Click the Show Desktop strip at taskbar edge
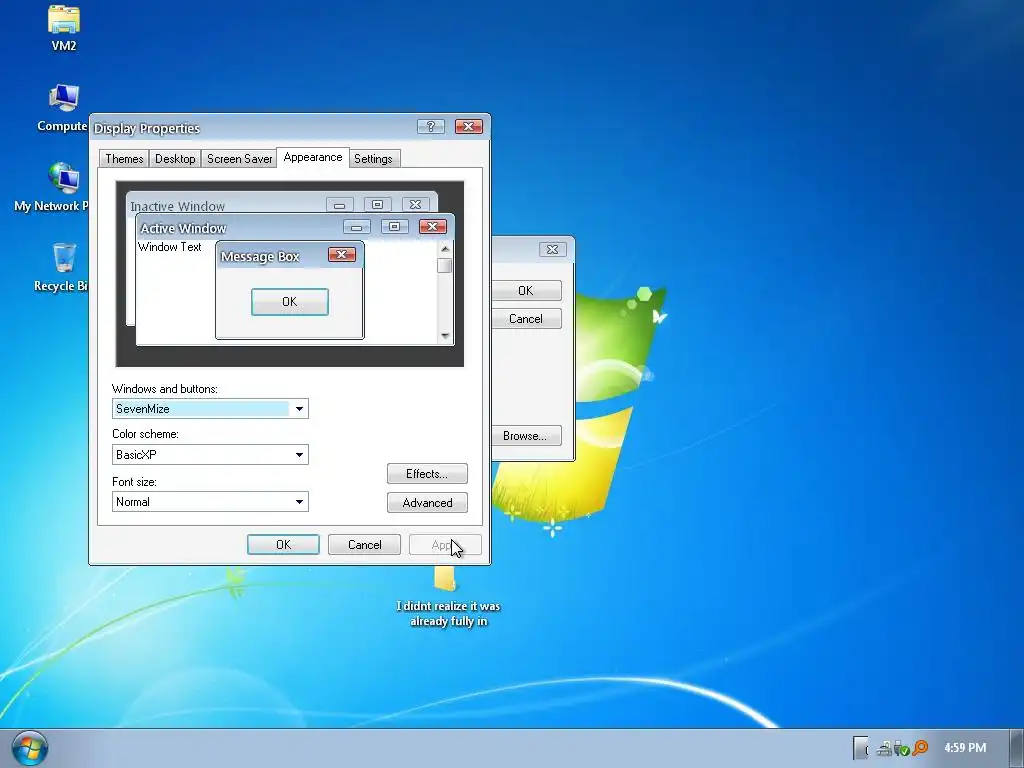This screenshot has width=1024, height=768. pos(1016,748)
